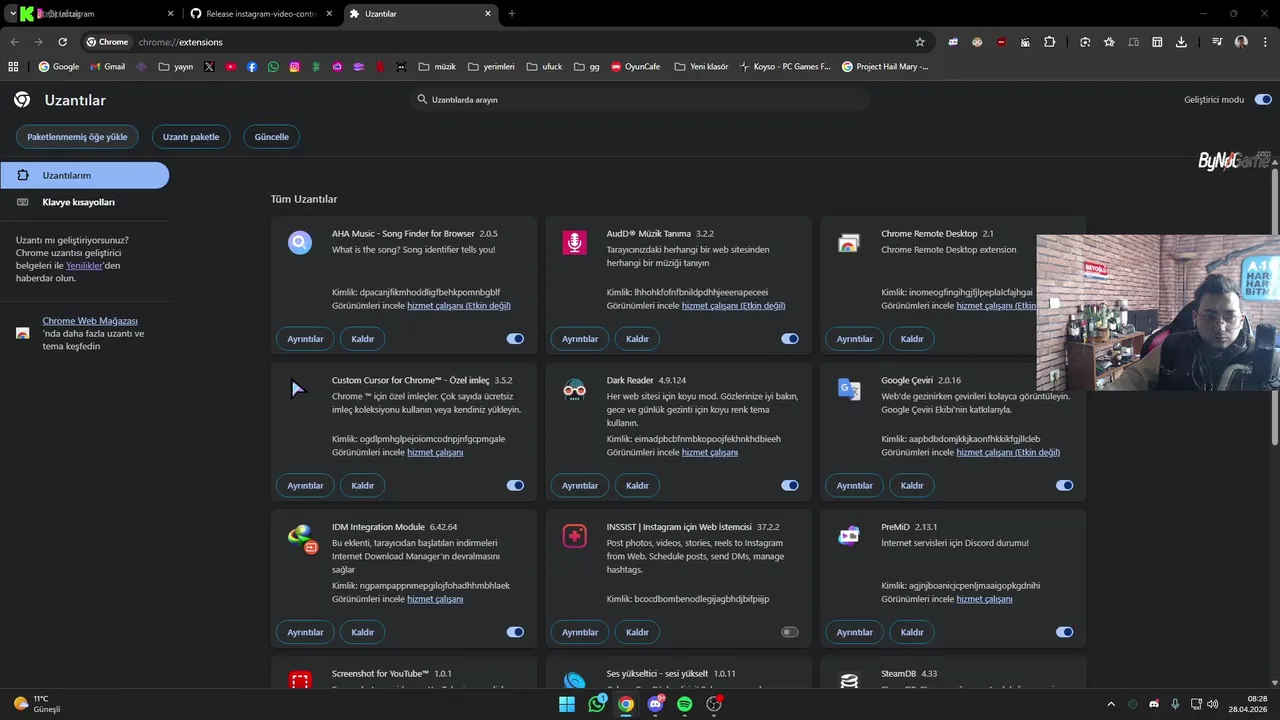Click the Uzantılarda arayın search field
The width and height of the screenshot is (1280, 720).
coord(640,100)
